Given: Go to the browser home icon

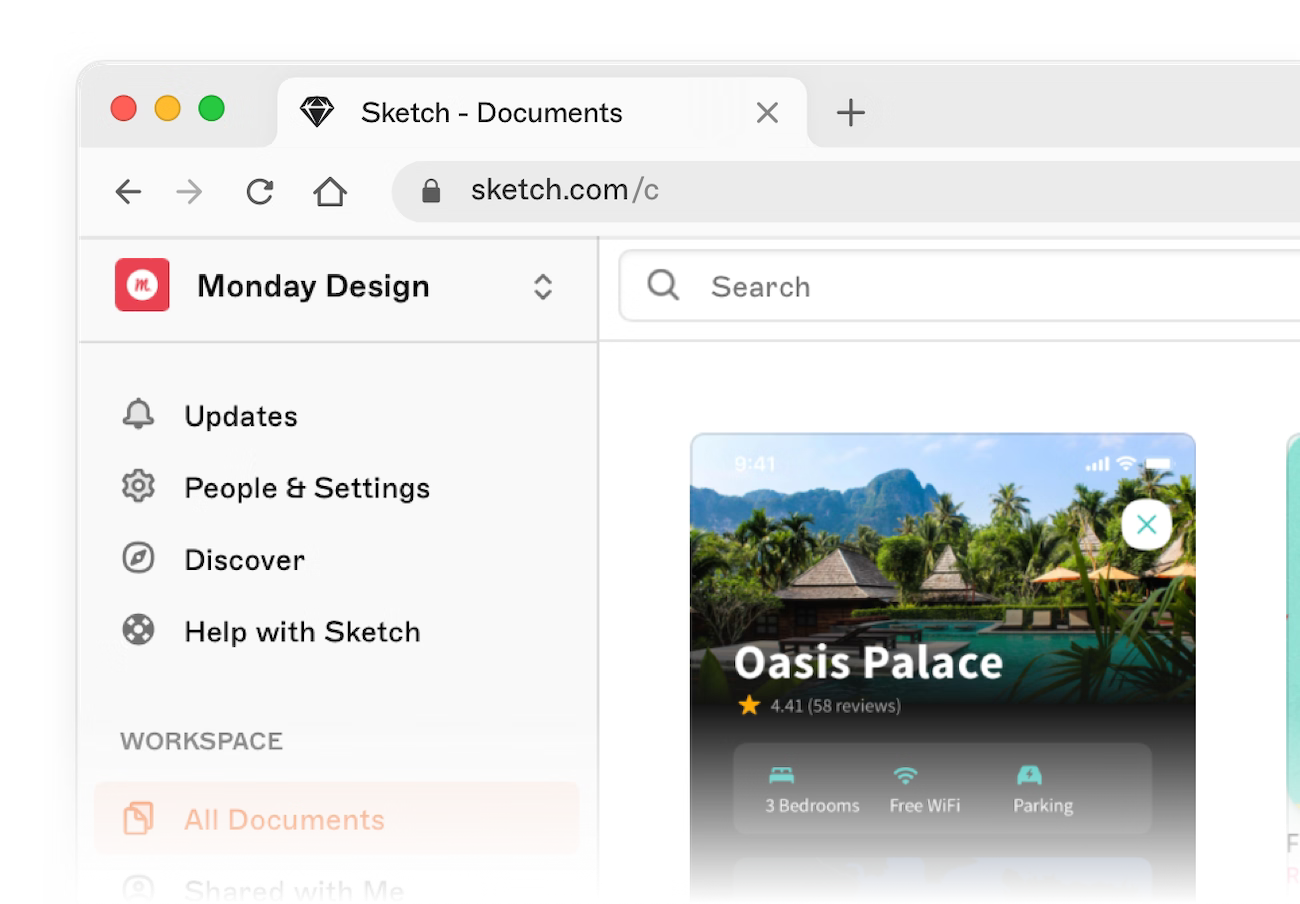Looking at the screenshot, I should (330, 191).
